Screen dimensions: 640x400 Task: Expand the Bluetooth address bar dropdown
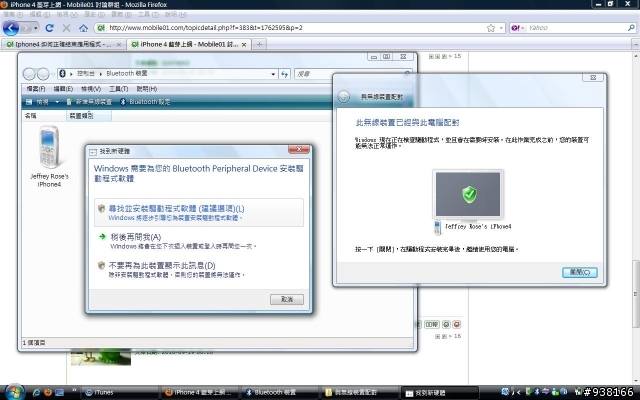click(x=273, y=74)
